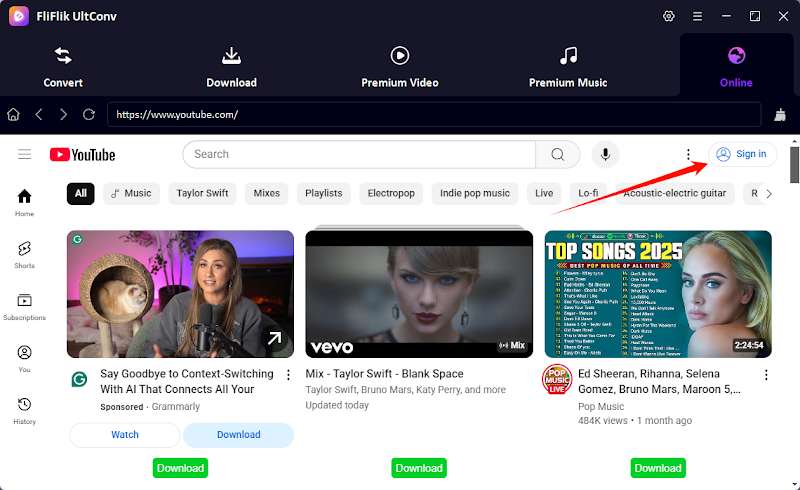The height and width of the screenshot is (490, 800).
Task: Select the Acoustic-electric guitar chip
Action: [x=674, y=193]
